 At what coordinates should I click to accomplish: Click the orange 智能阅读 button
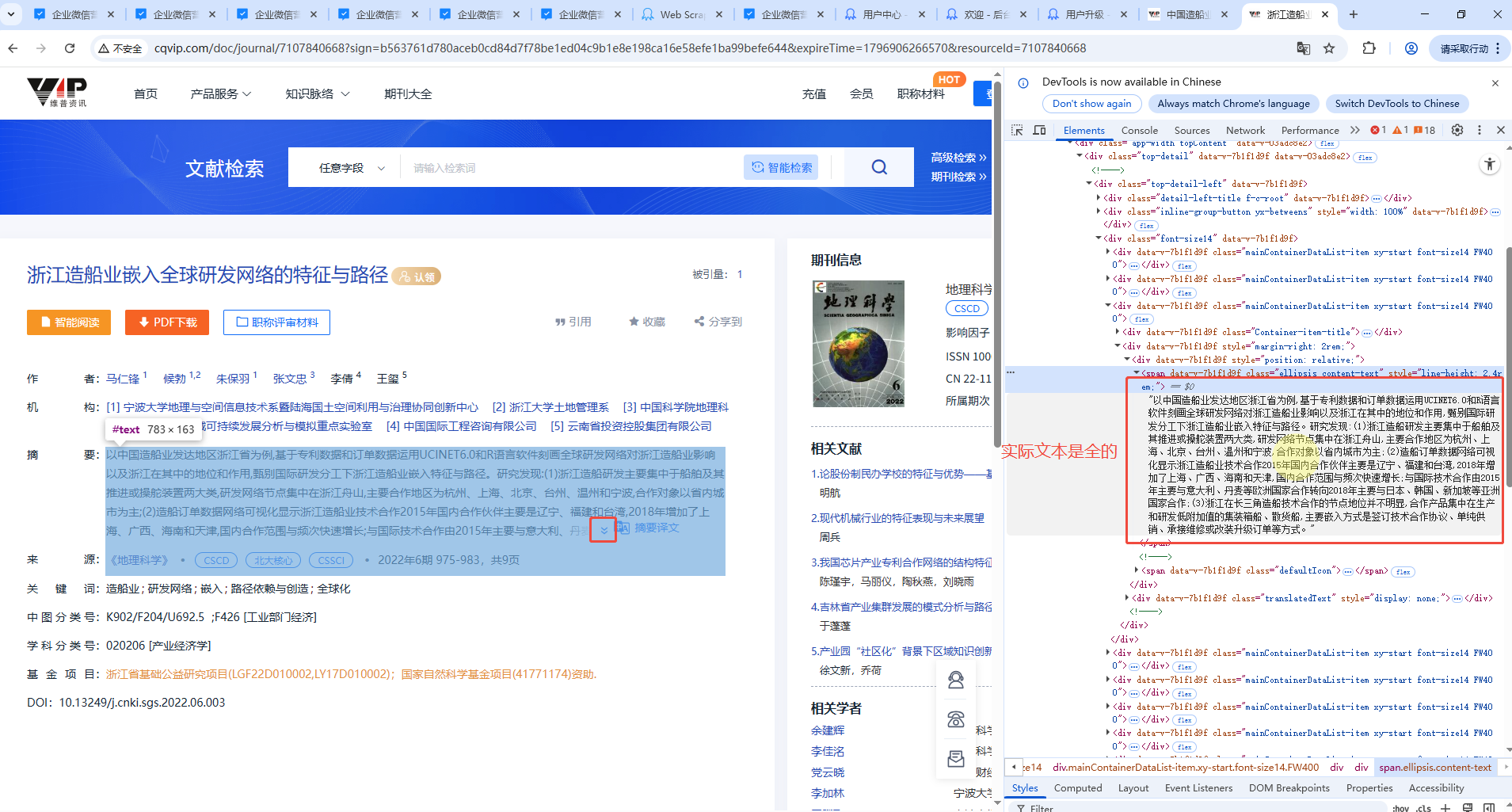click(69, 322)
